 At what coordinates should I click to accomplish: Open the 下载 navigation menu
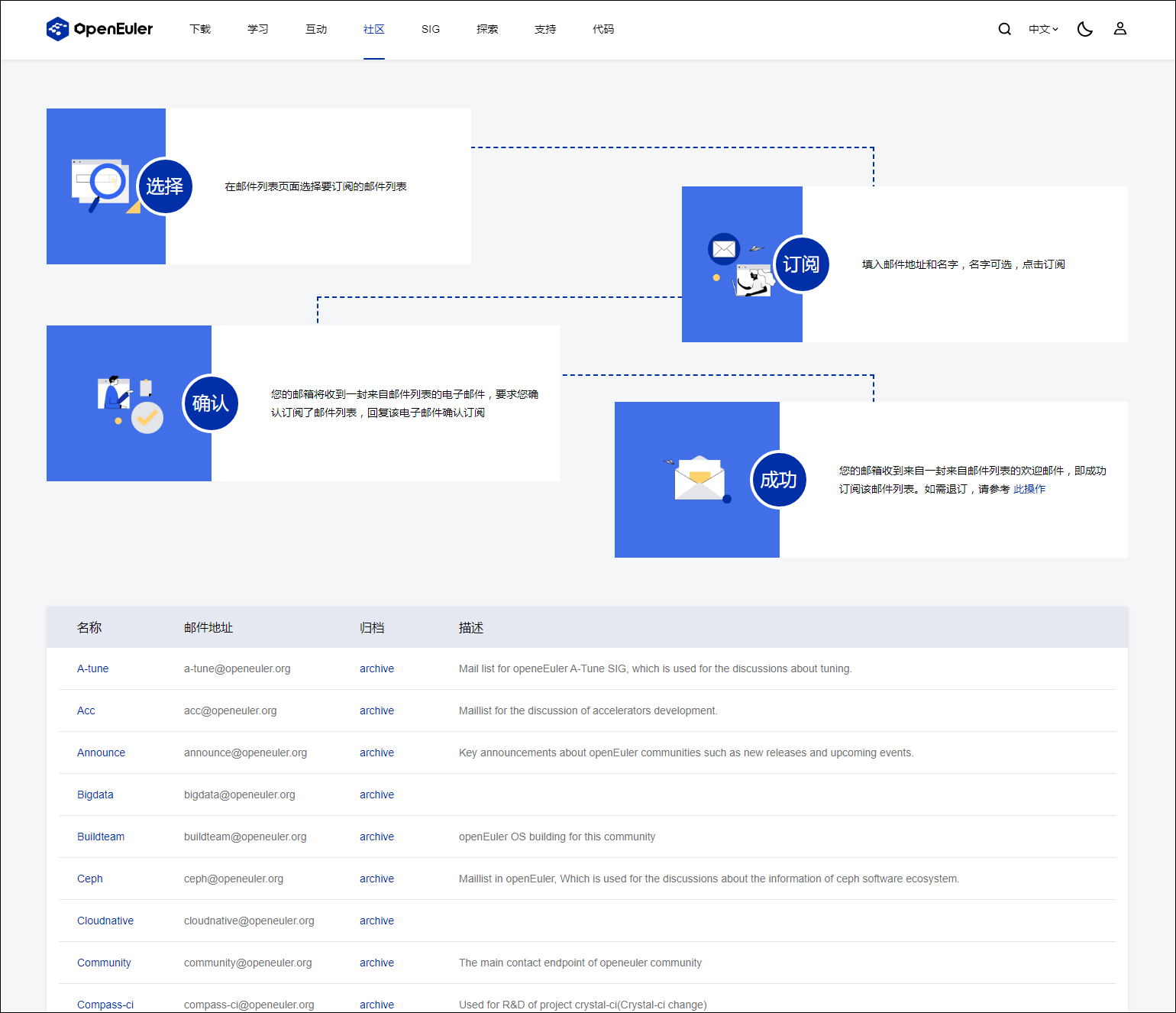[x=200, y=29]
